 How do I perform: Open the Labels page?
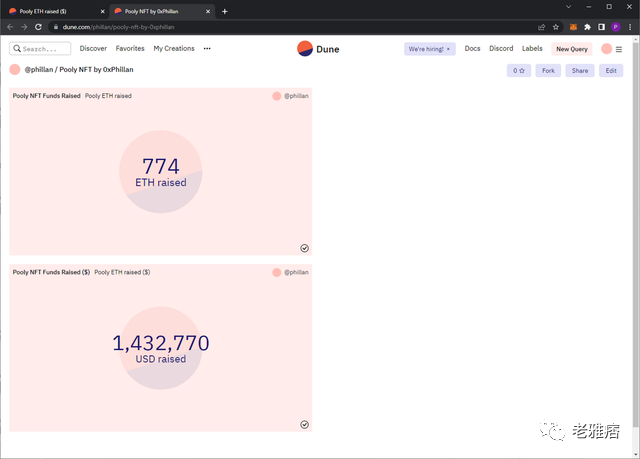tap(532, 49)
